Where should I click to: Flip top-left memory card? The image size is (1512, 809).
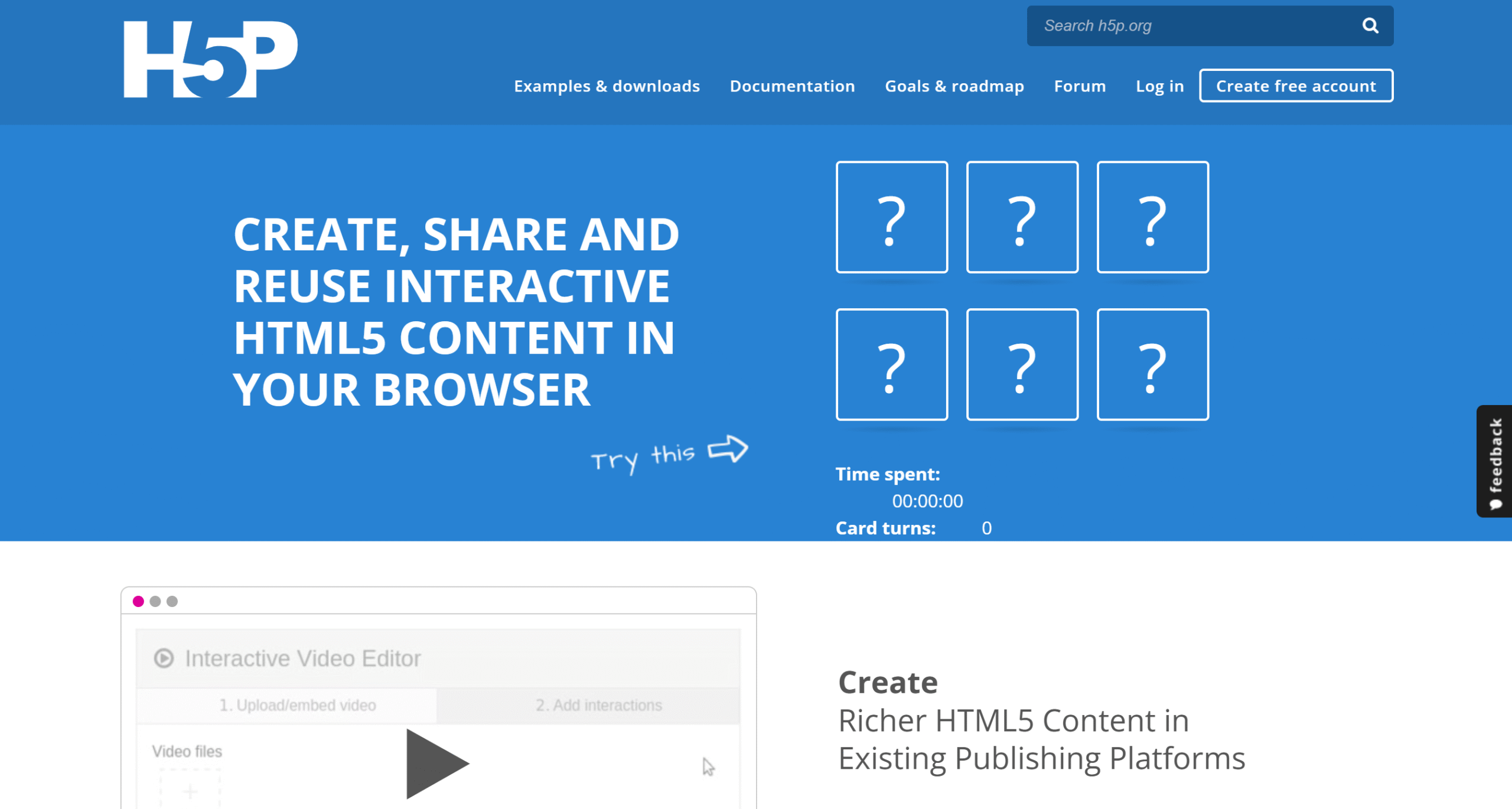(x=892, y=217)
